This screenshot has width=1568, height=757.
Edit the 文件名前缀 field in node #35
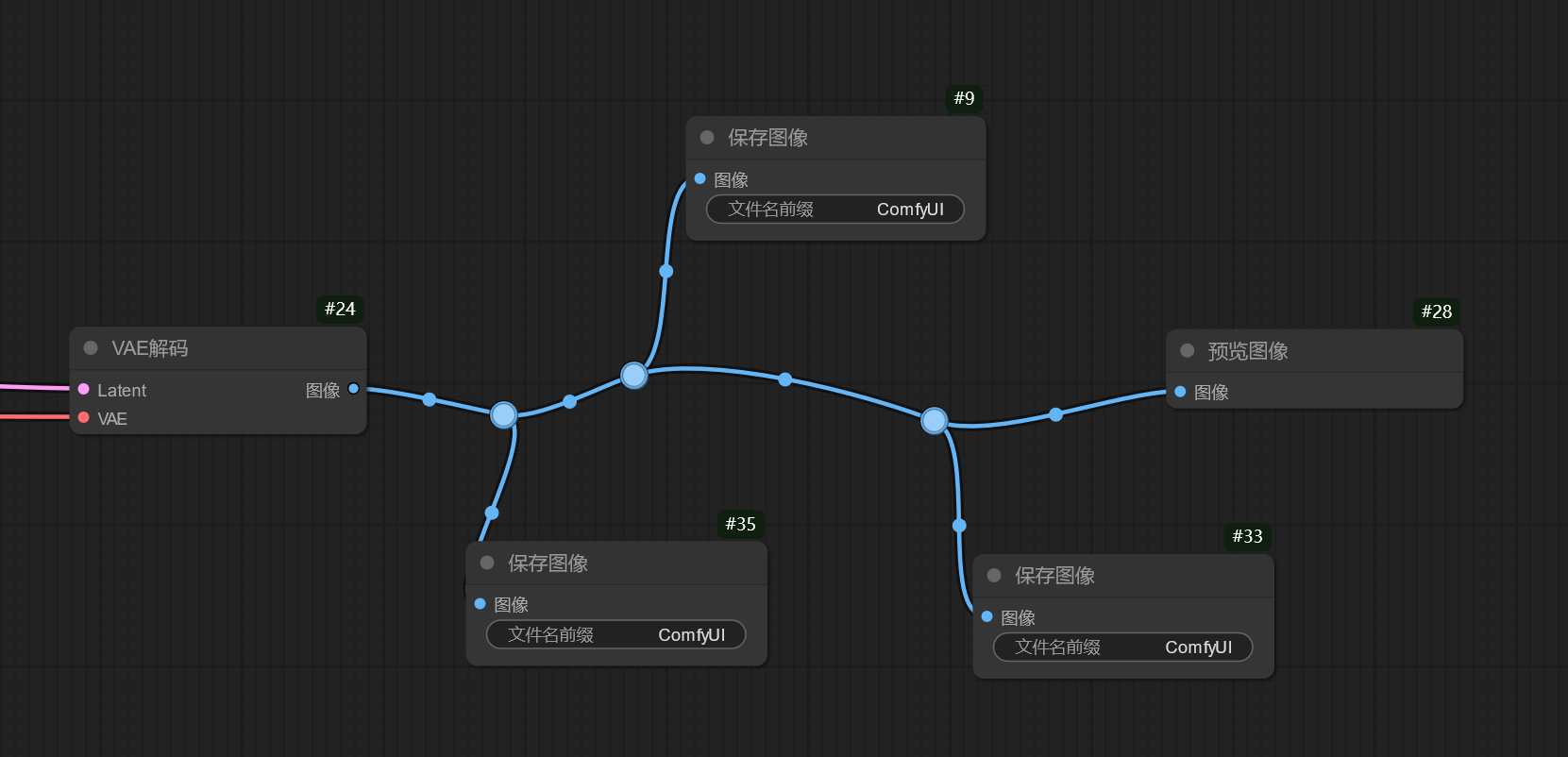615,635
